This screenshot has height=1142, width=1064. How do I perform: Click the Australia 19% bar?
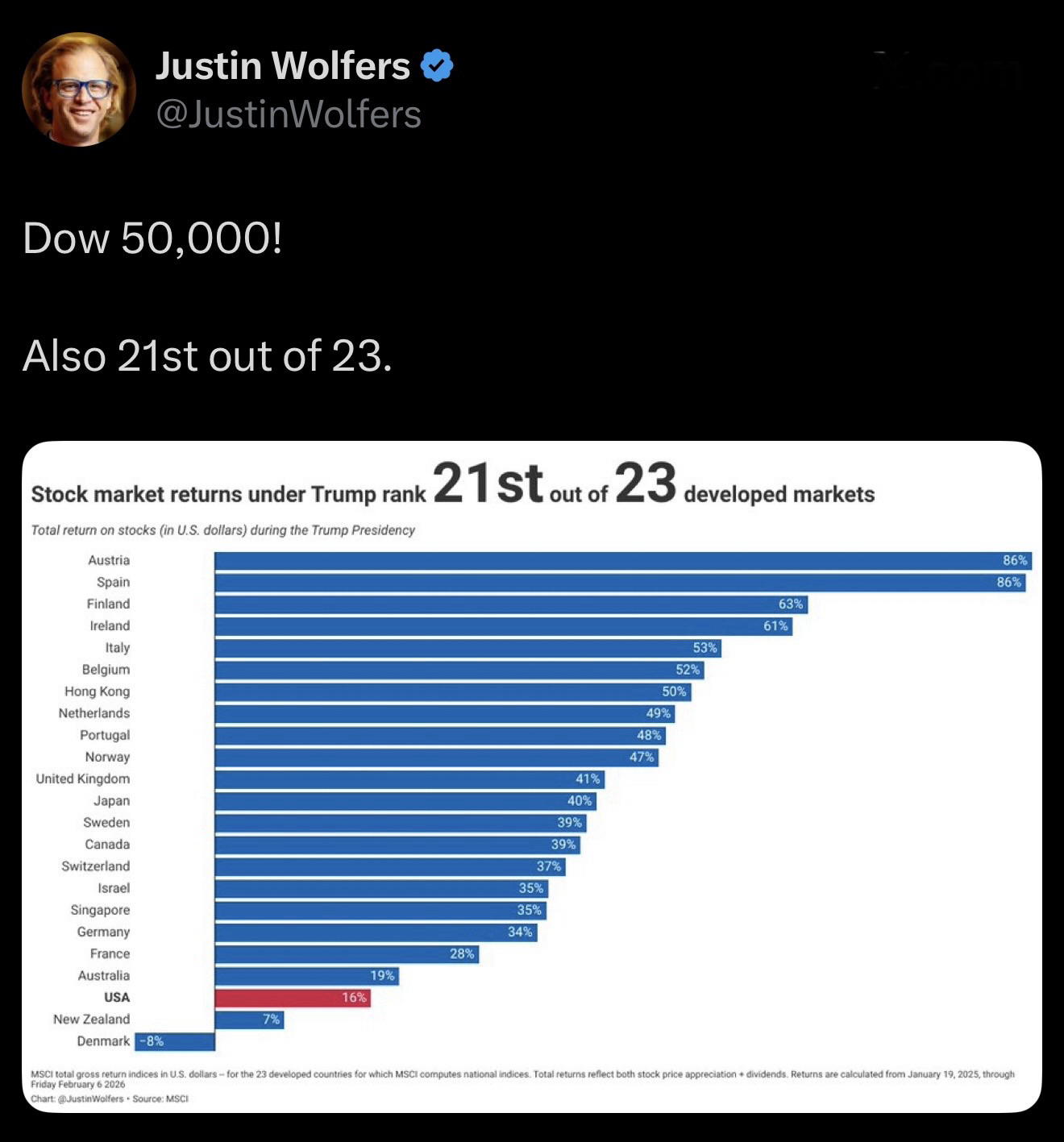pos(306,976)
